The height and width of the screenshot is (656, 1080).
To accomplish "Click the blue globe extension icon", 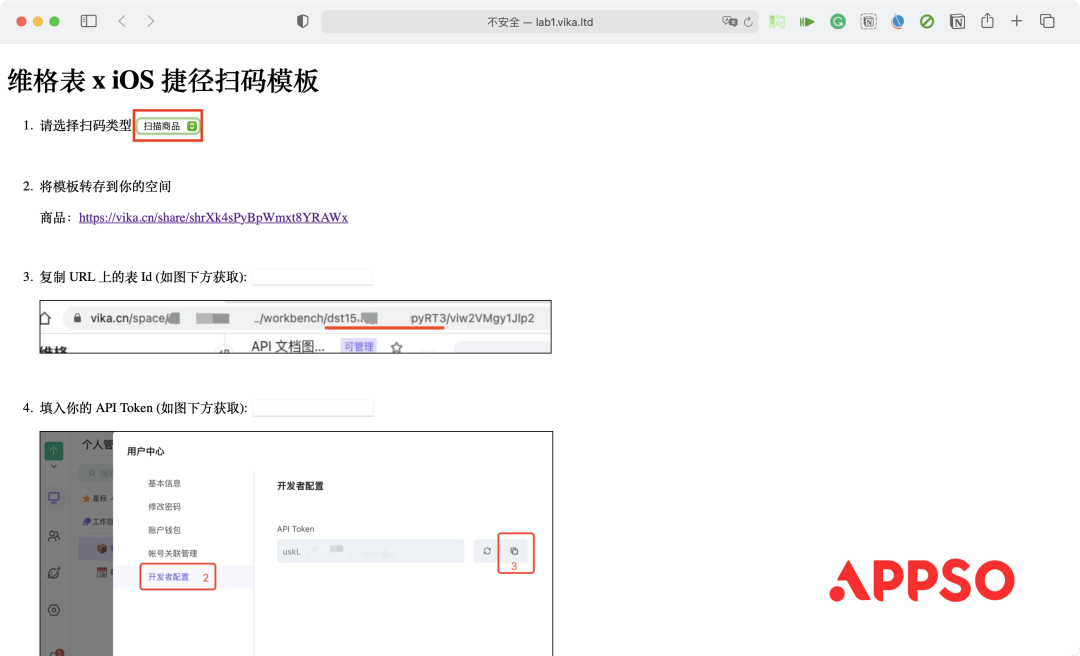I will point(897,22).
